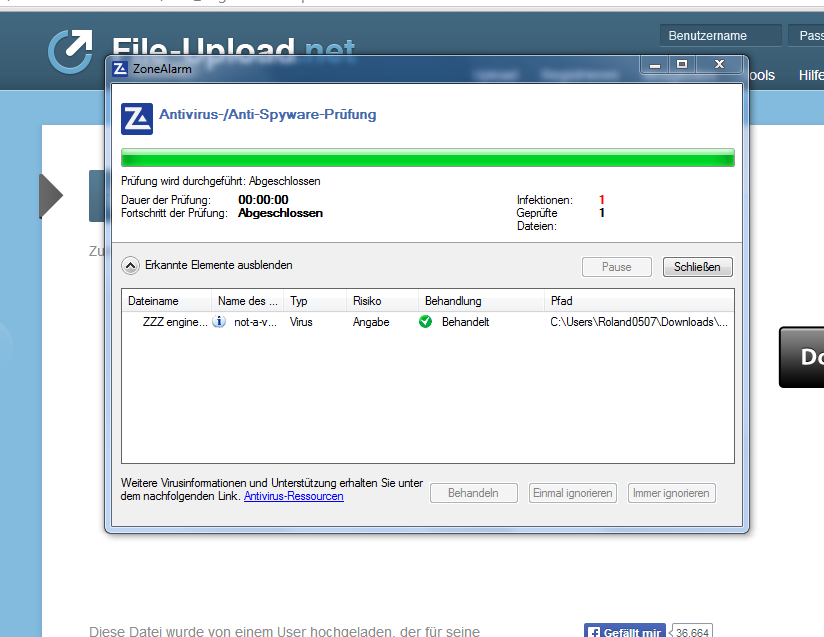Click the C:\Users\Roland0507\Downloads path cell

[639, 322]
